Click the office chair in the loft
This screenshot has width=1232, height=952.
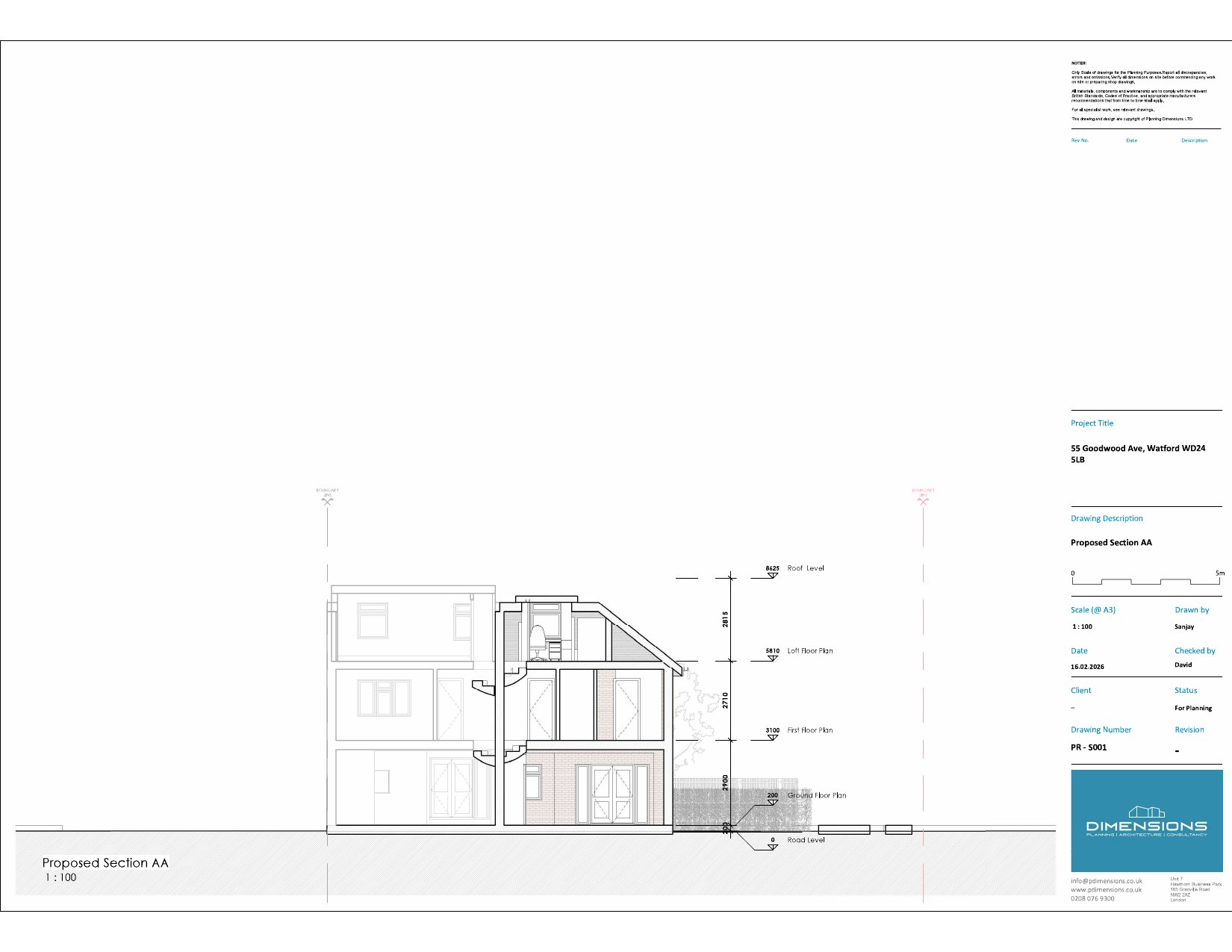click(x=537, y=642)
